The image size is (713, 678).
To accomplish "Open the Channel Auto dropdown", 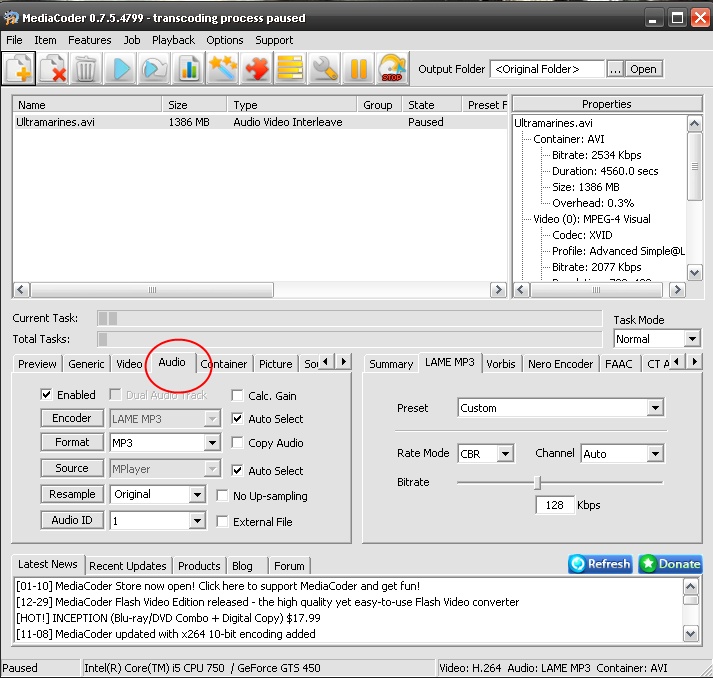I will tap(655, 453).
